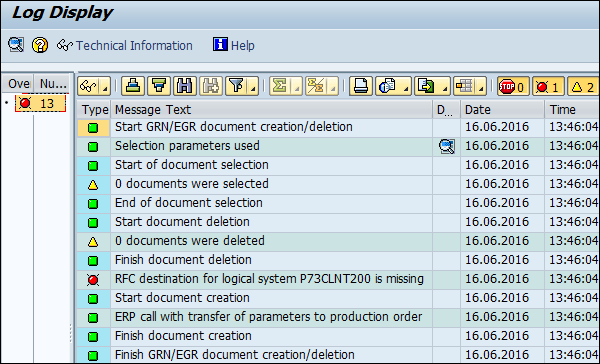Click the Find Next icon
The height and width of the screenshot is (364, 600).
[x=211, y=86]
